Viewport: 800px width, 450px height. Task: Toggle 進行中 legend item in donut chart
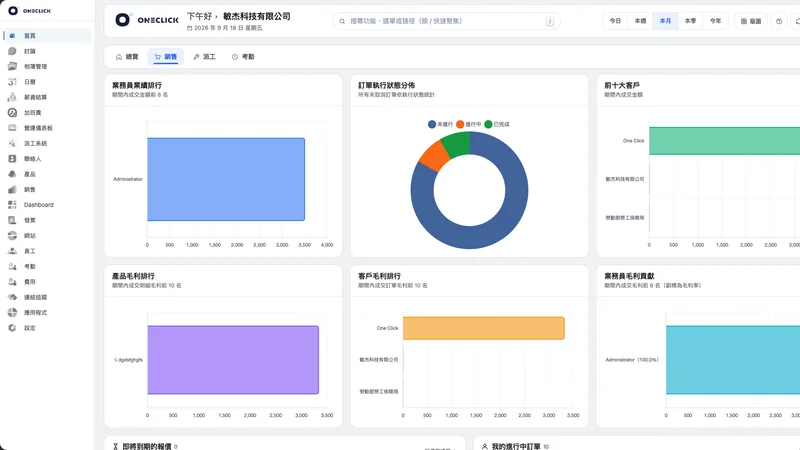point(468,124)
